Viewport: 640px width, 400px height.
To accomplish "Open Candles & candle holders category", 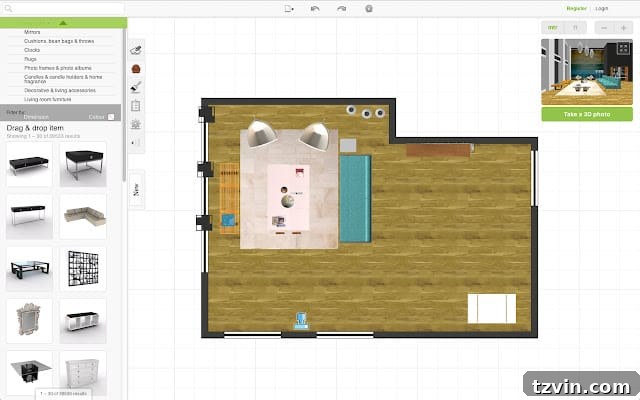I will 63,79.
